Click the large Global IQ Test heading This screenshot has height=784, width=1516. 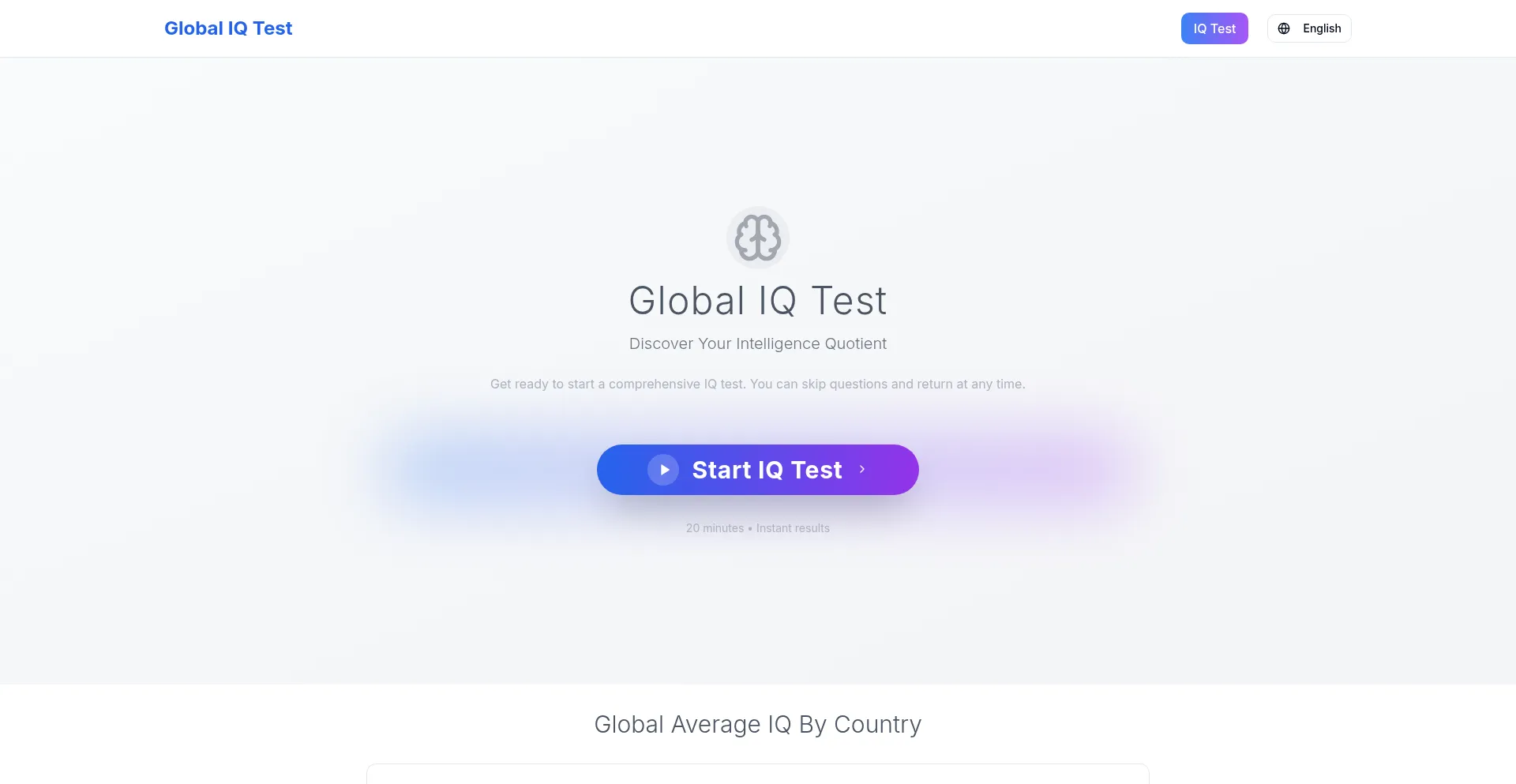(x=758, y=301)
